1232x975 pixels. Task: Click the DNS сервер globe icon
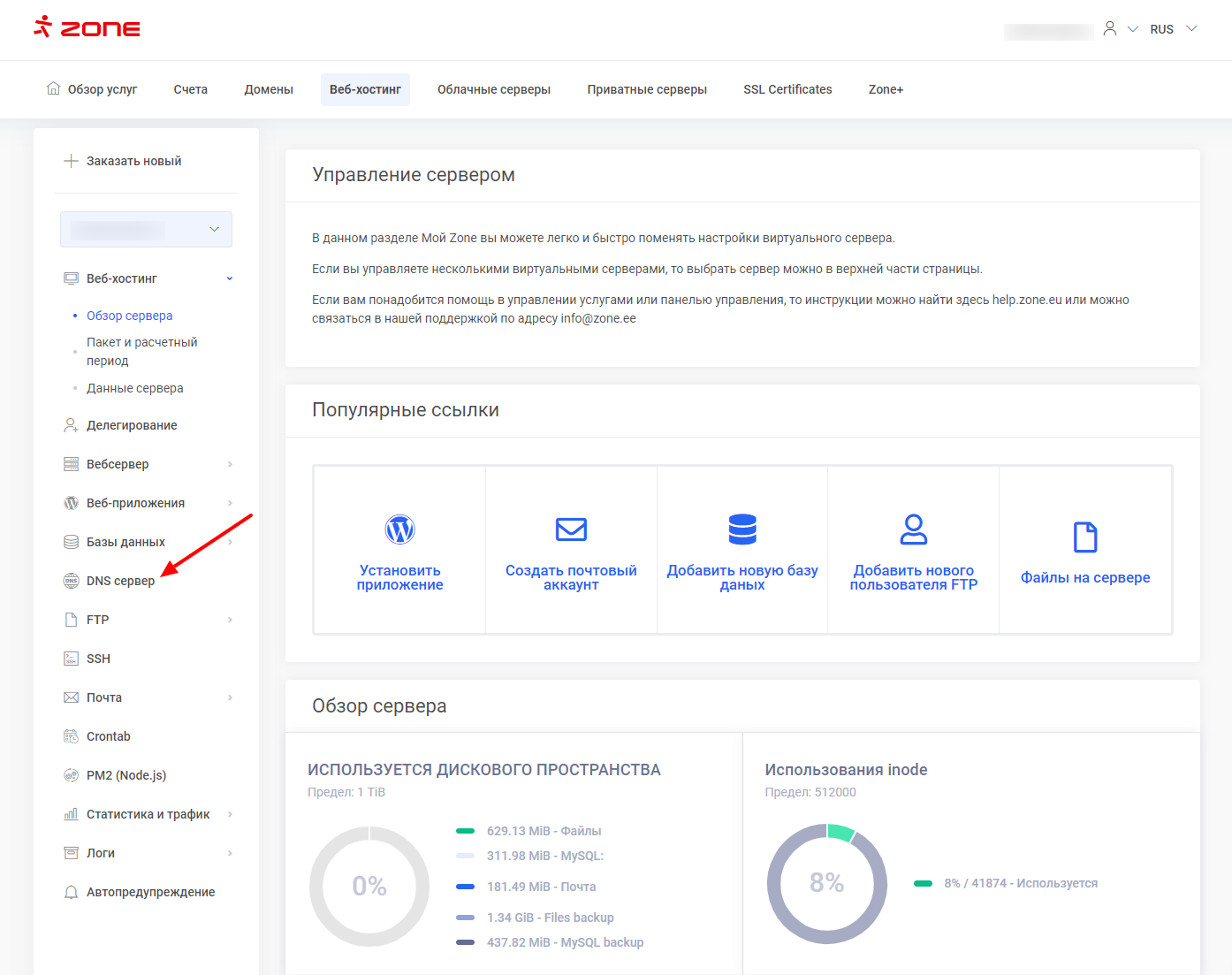pyautogui.click(x=72, y=581)
